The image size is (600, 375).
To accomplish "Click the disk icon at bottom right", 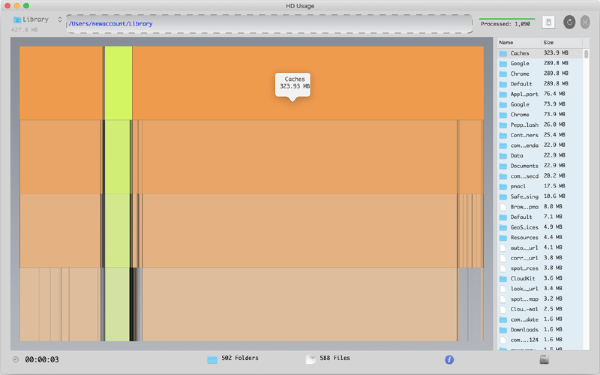I will tap(544, 359).
